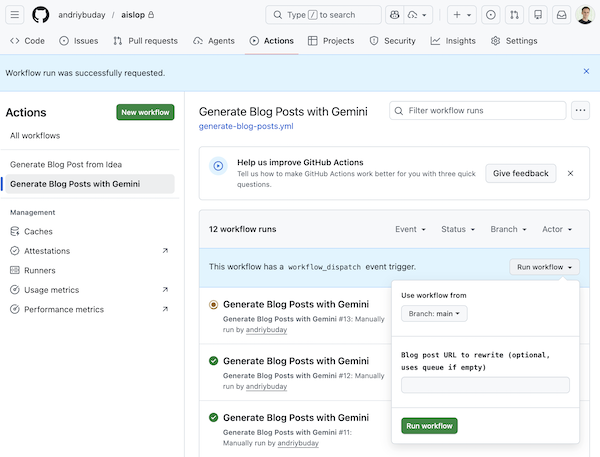600x457 pixels.
Task: Expand the Actor filter dropdown
Action: 557,229
